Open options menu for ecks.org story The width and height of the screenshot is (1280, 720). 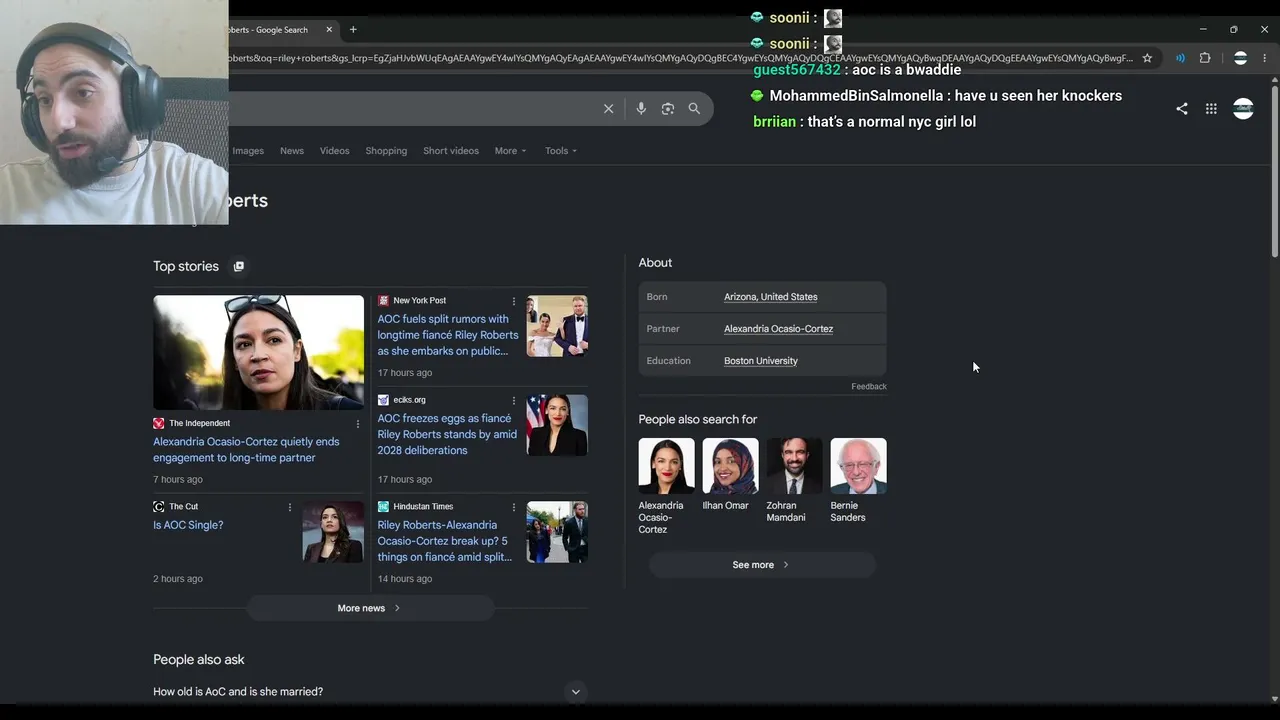(x=514, y=400)
